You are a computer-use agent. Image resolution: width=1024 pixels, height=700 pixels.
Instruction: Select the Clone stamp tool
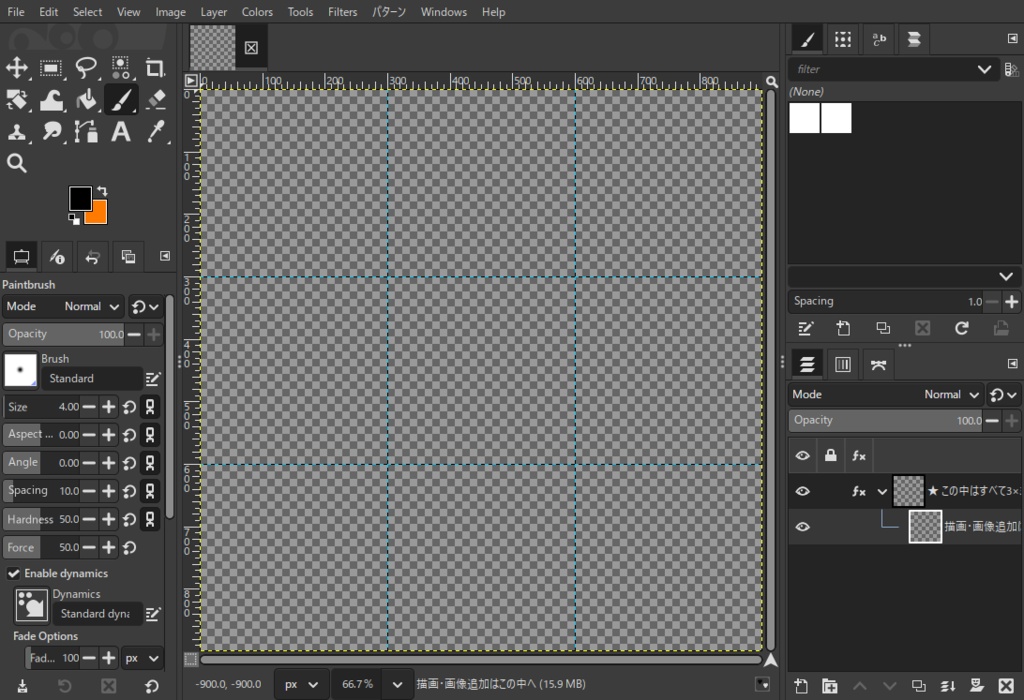[x=17, y=132]
